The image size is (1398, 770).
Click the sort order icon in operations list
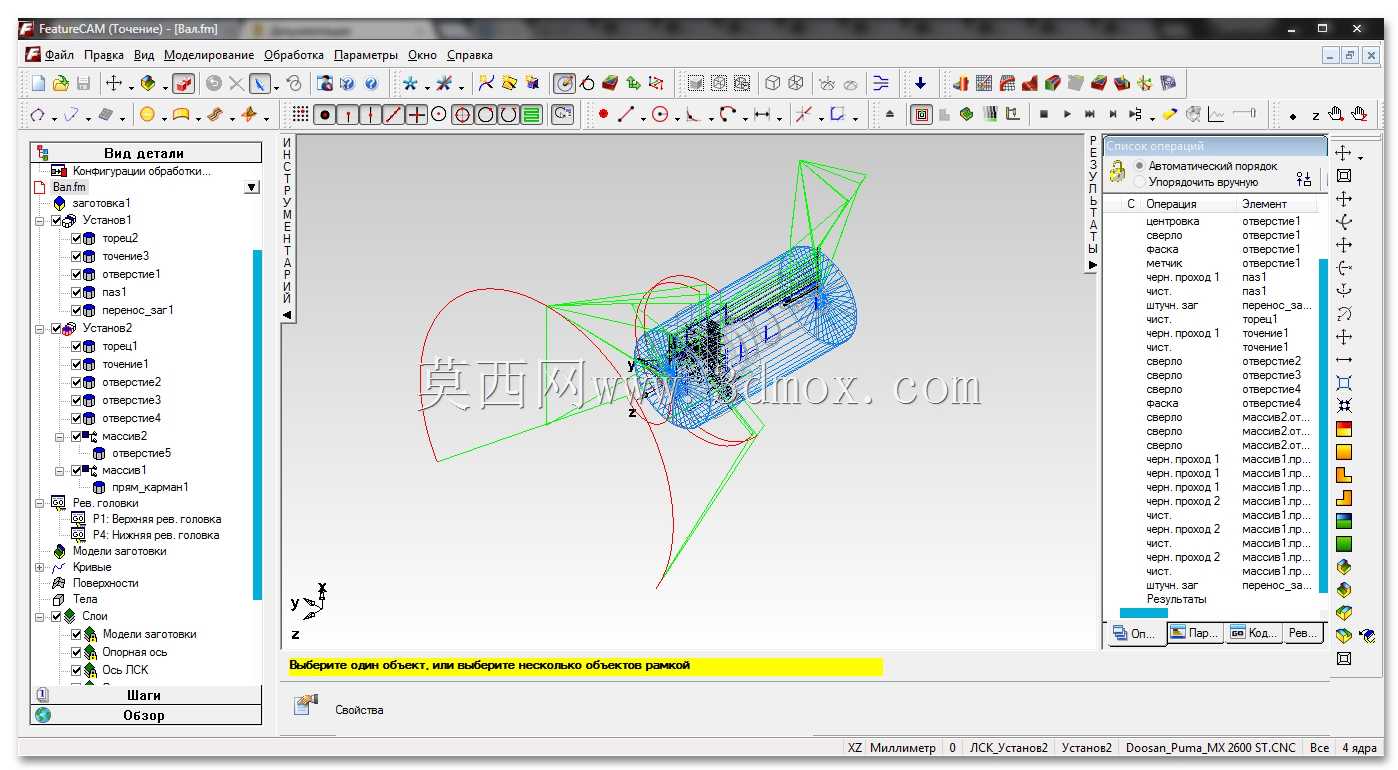[1303, 179]
